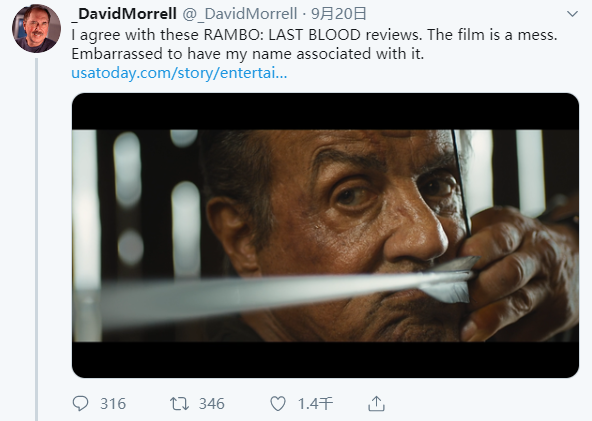
Task: Click the arrow feather in the preview image
Action: click(449, 279)
